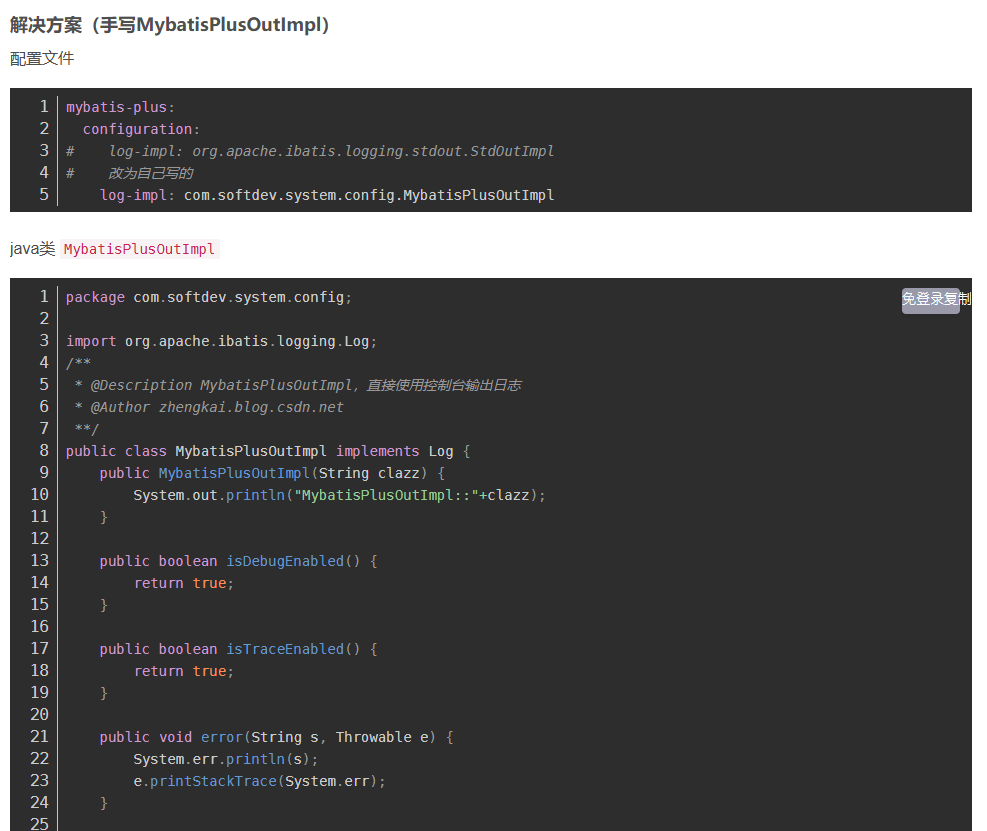This screenshot has width=987, height=831.
Task: Click the System.out.println code line
Action: pyautogui.click(x=339, y=495)
